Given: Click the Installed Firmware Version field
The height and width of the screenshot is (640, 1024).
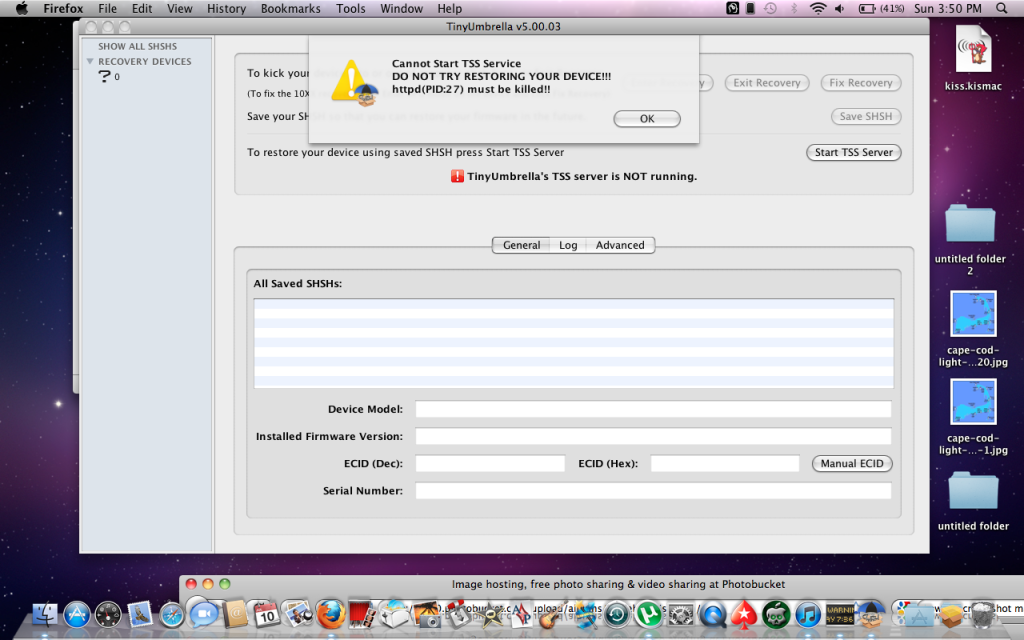Looking at the screenshot, I should (x=653, y=436).
